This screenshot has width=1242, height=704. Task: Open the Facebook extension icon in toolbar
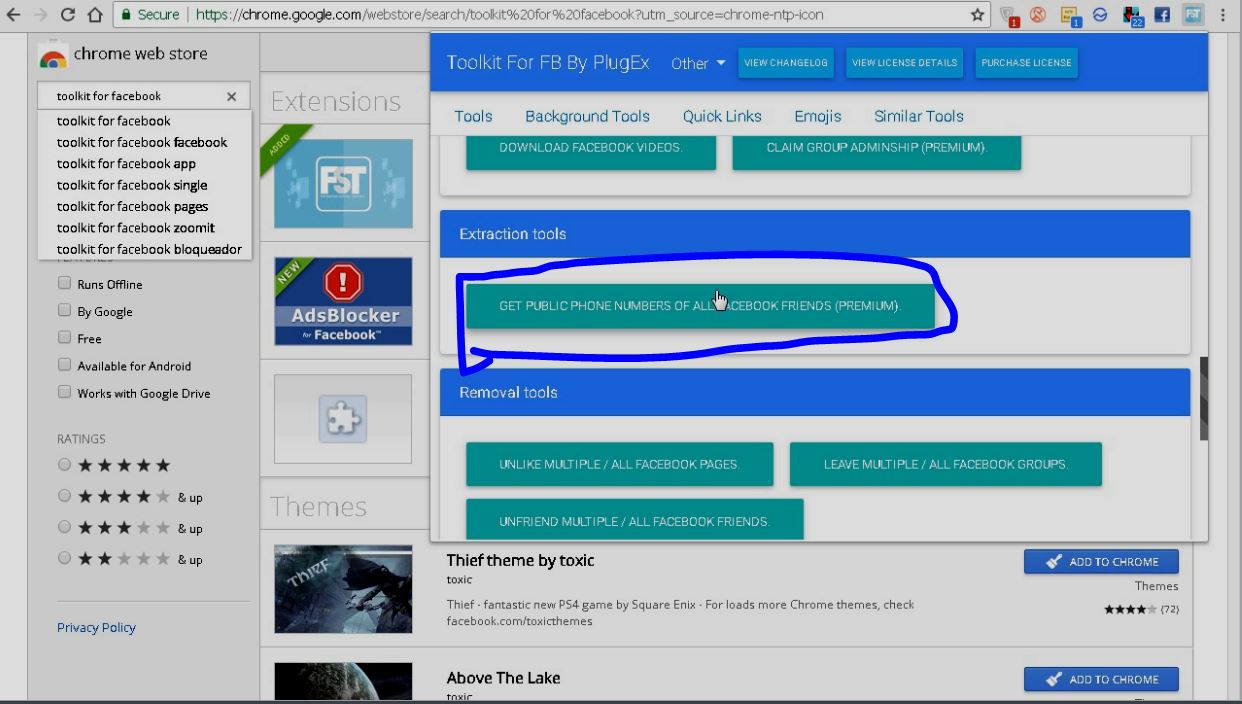pos(1162,15)
